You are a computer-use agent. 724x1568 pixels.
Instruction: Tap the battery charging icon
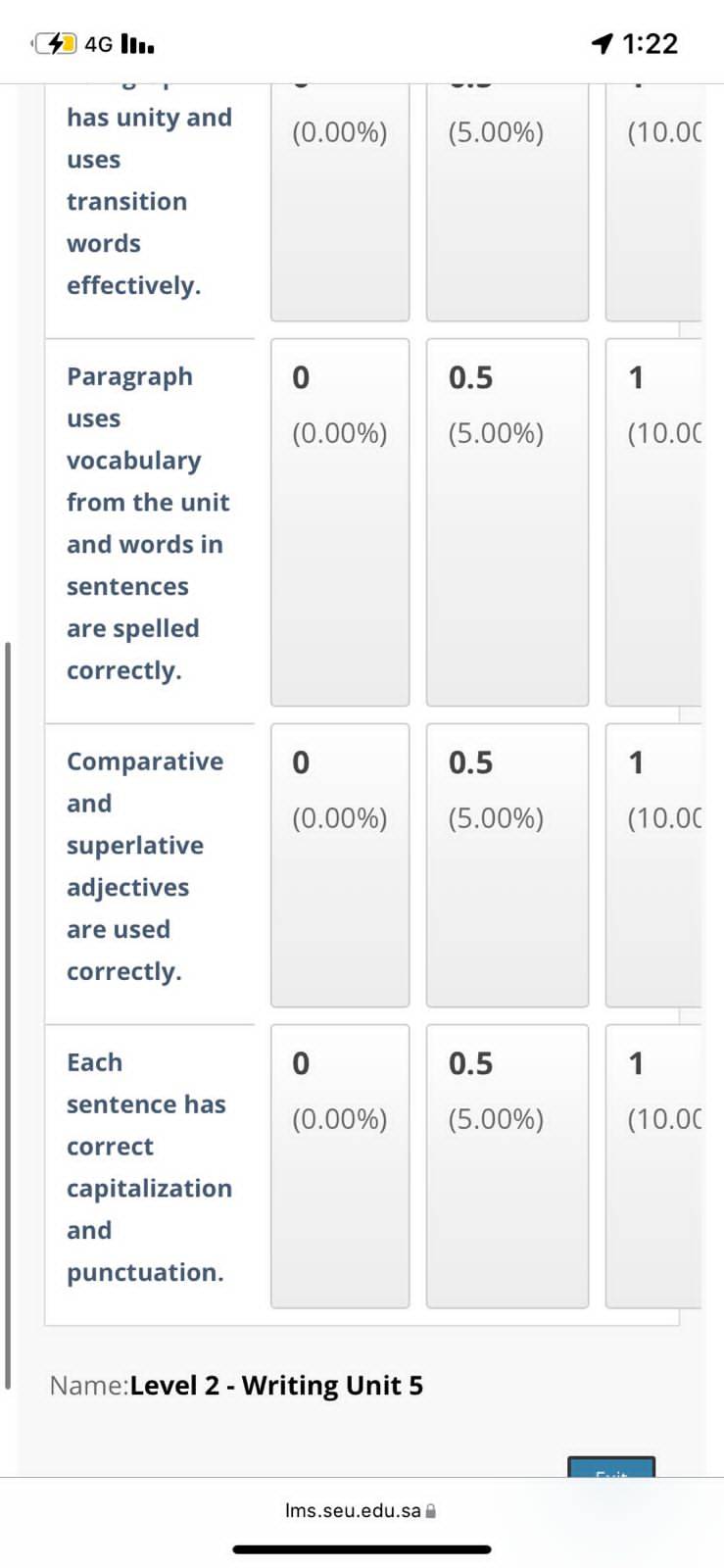[x=55, y=43]
